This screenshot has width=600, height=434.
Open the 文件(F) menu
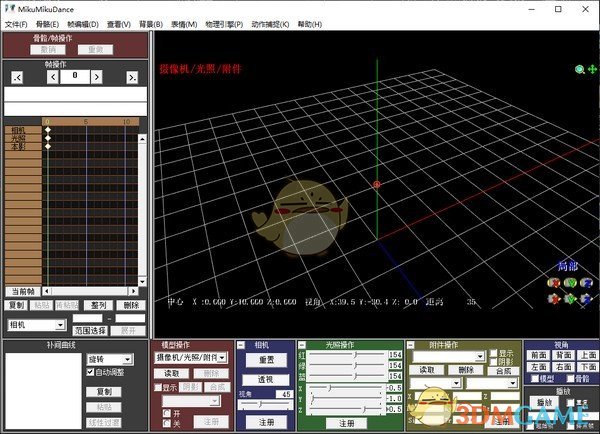pos(16,23)
